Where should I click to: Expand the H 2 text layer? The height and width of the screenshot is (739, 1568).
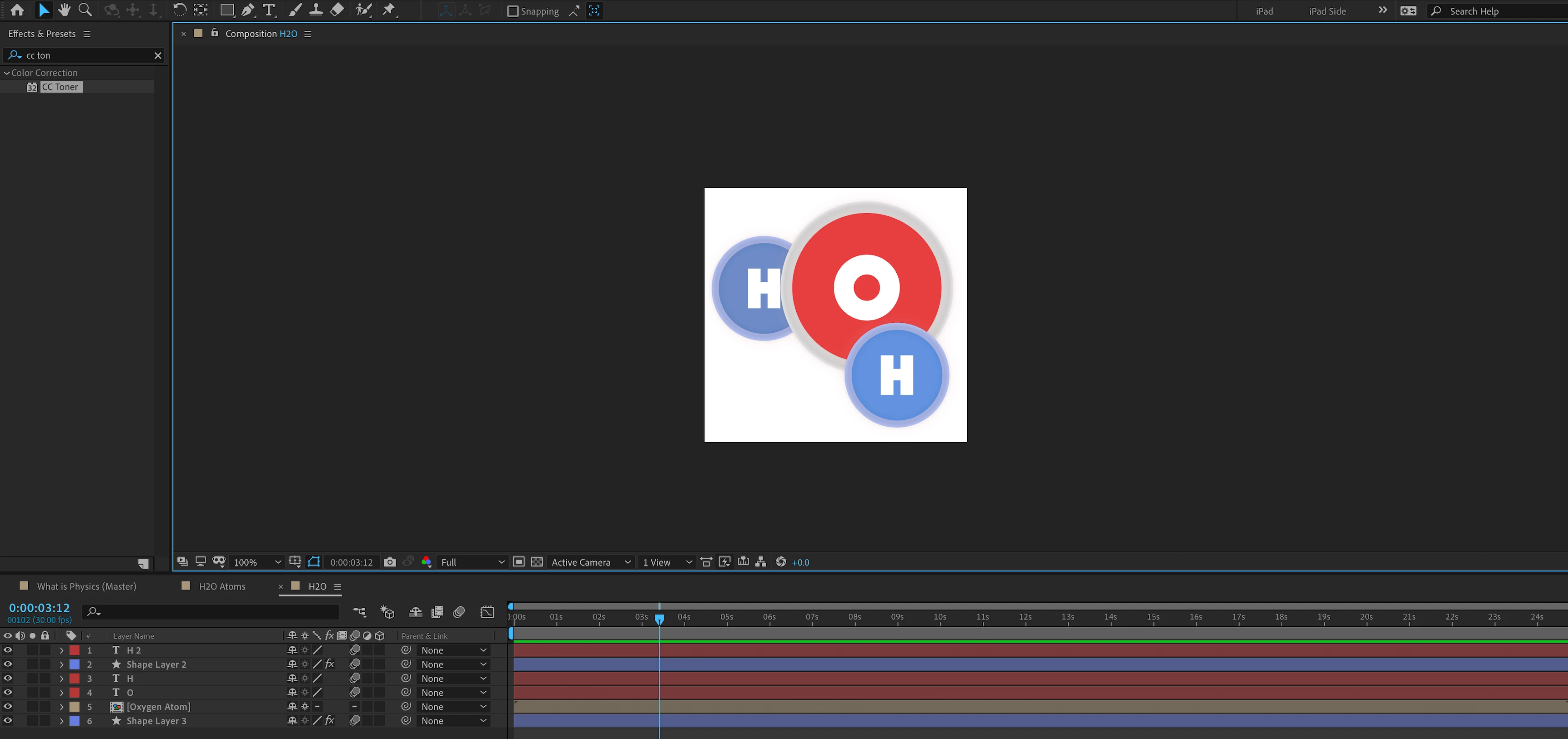pyautogui.click(x=61, y=650)
